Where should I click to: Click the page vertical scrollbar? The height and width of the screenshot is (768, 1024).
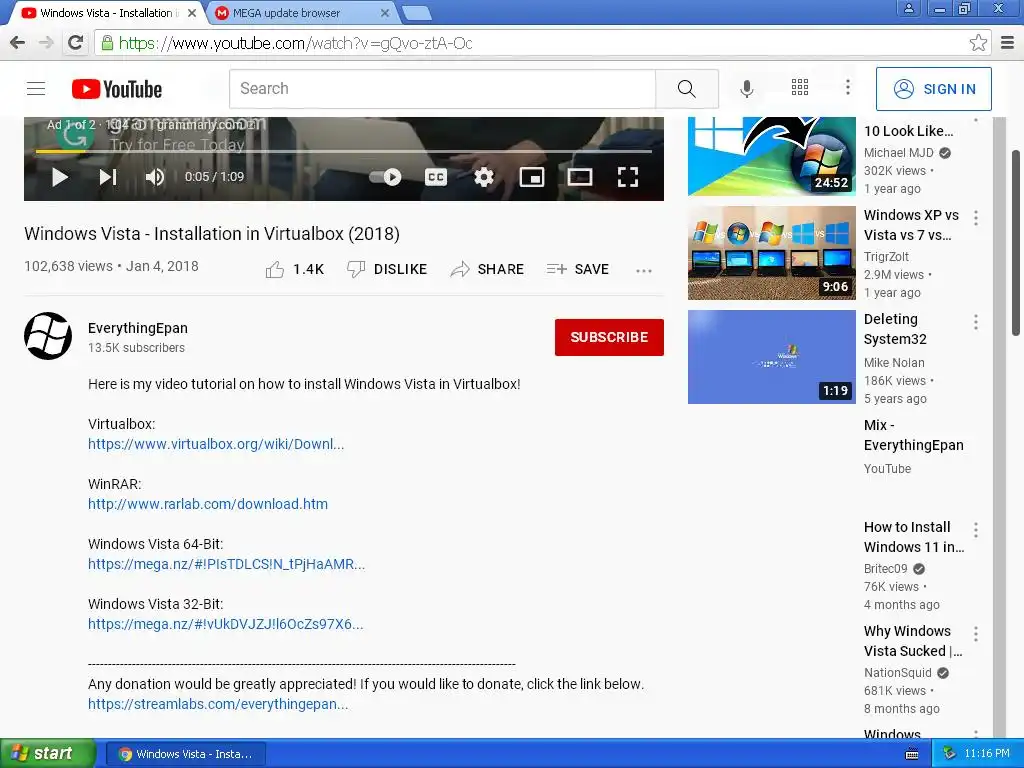point(1016,243)
